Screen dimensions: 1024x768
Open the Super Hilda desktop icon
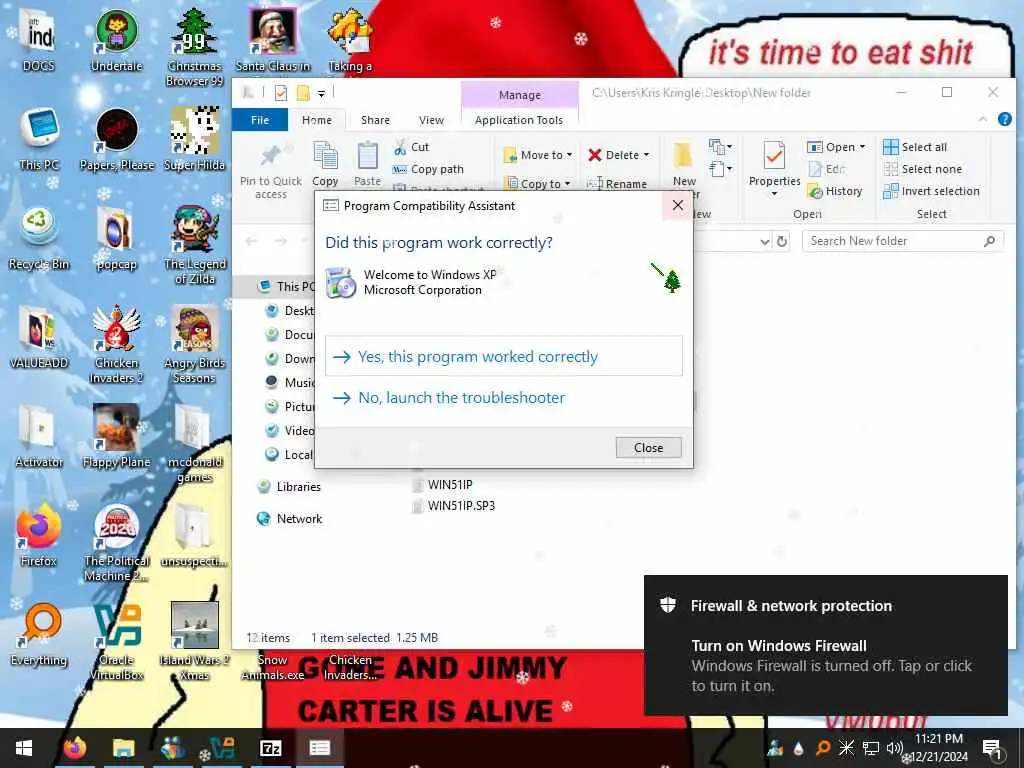pyautogui.click(x=195, y=138)
